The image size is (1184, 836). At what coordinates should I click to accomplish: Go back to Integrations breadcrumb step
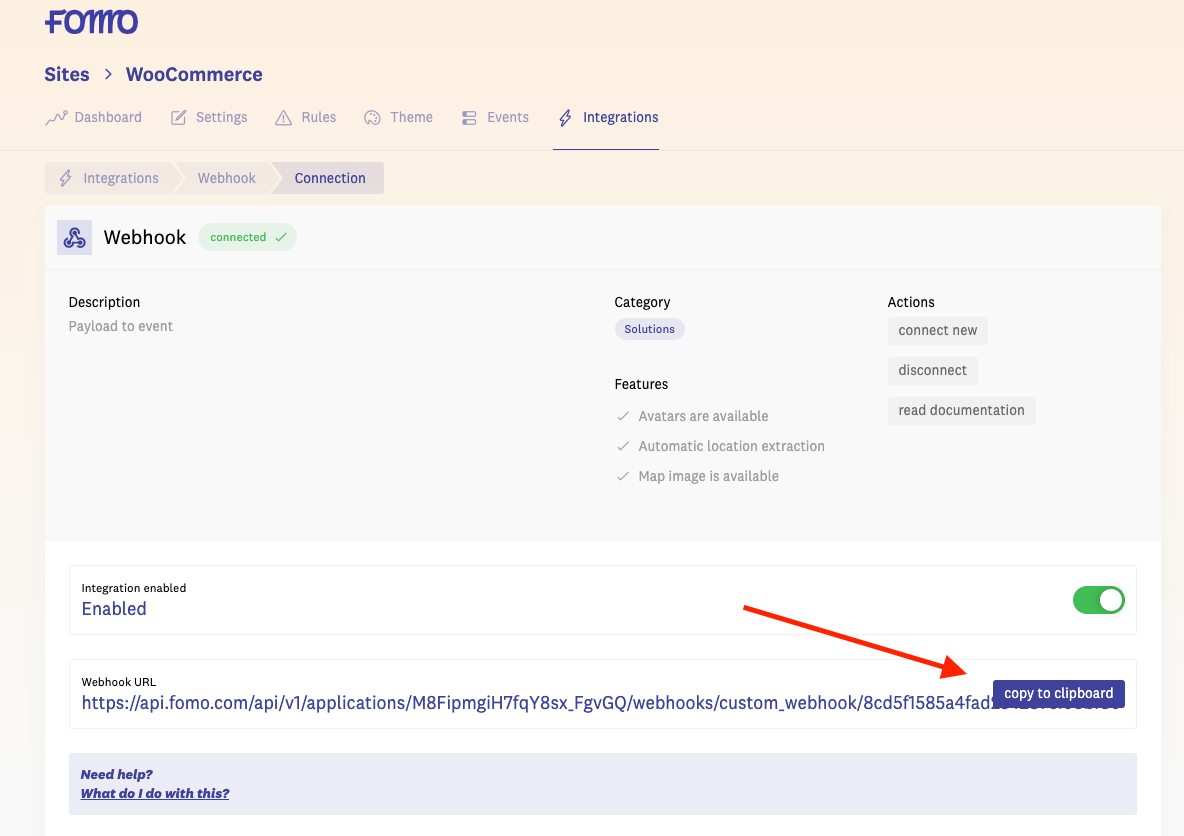[109, 178]
